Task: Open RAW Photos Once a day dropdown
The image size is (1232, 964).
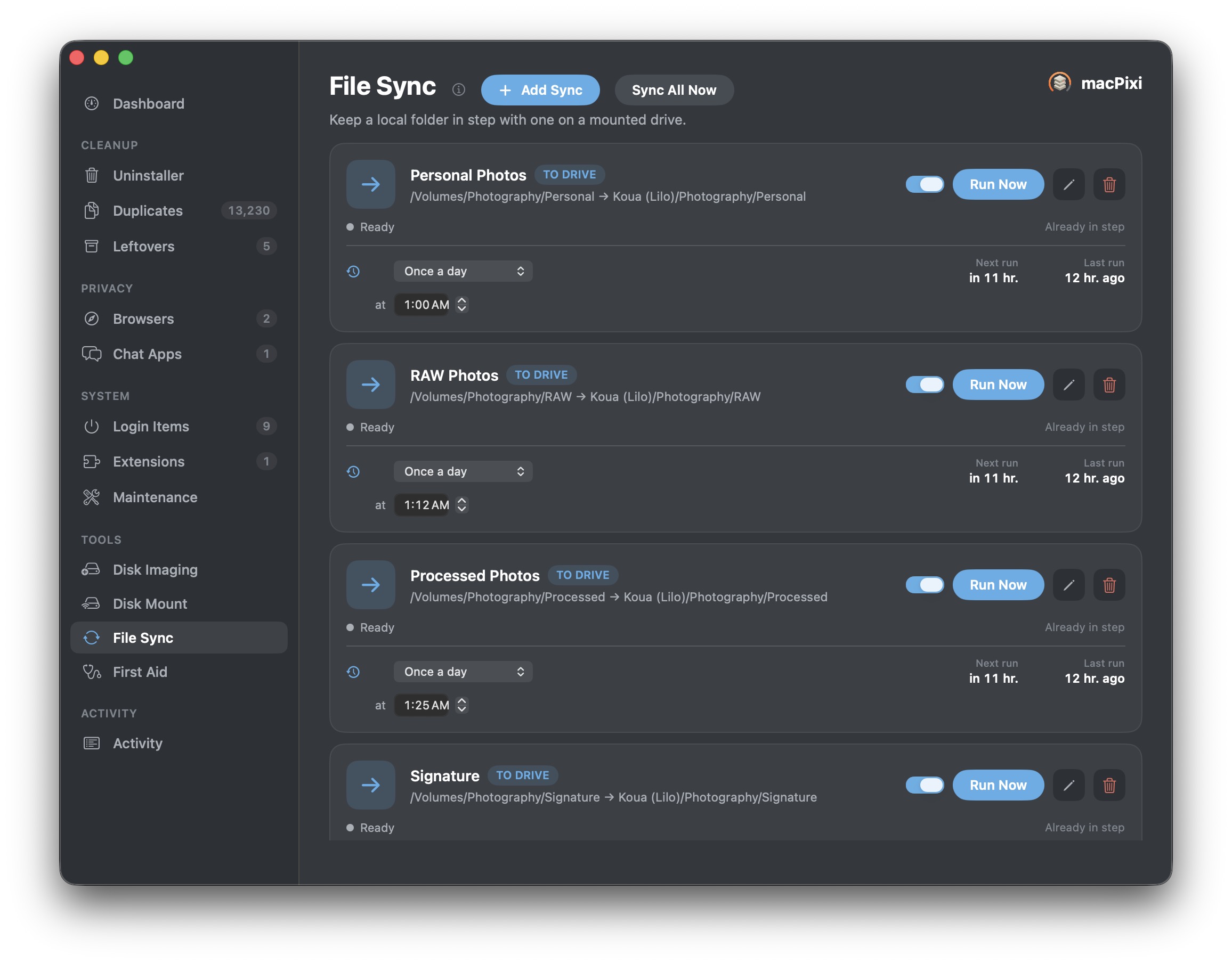Action: point(463,472)
